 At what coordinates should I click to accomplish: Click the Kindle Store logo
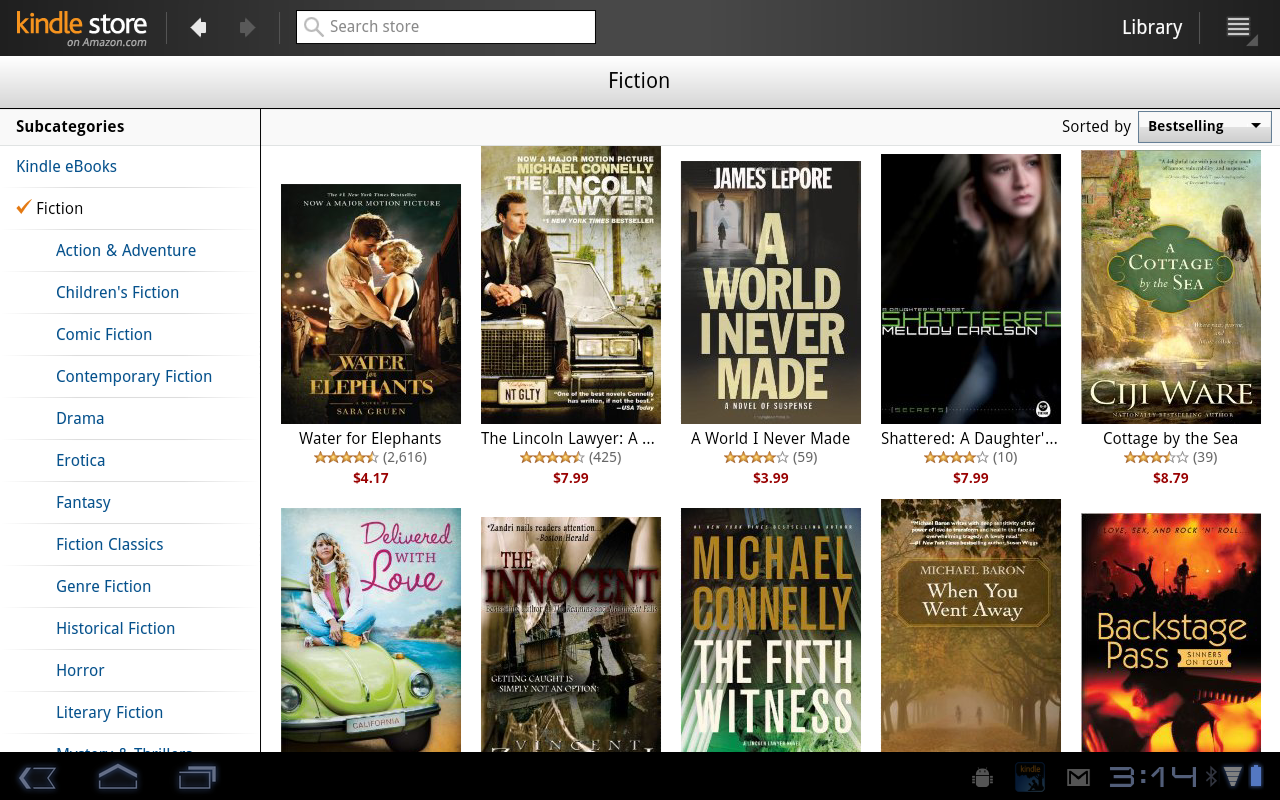coord(82,28)
